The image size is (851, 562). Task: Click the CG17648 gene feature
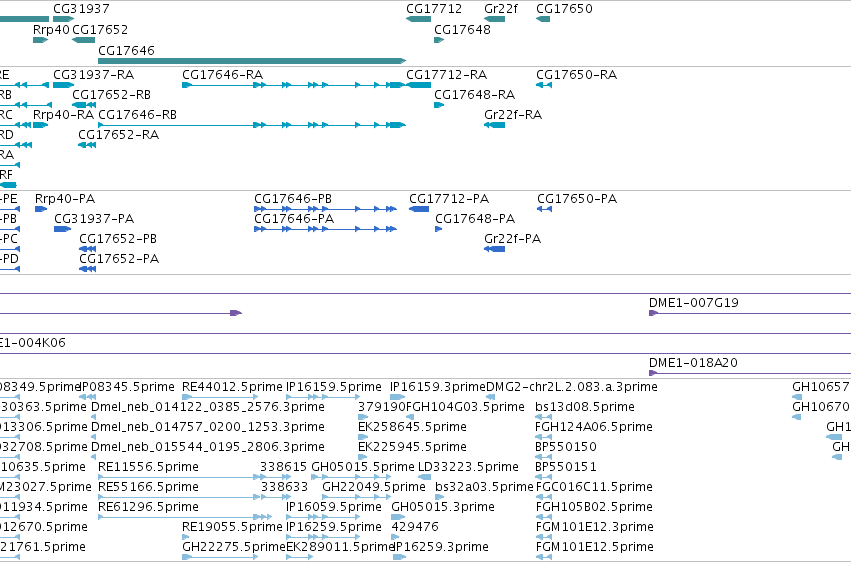click(x=439, y=40)
